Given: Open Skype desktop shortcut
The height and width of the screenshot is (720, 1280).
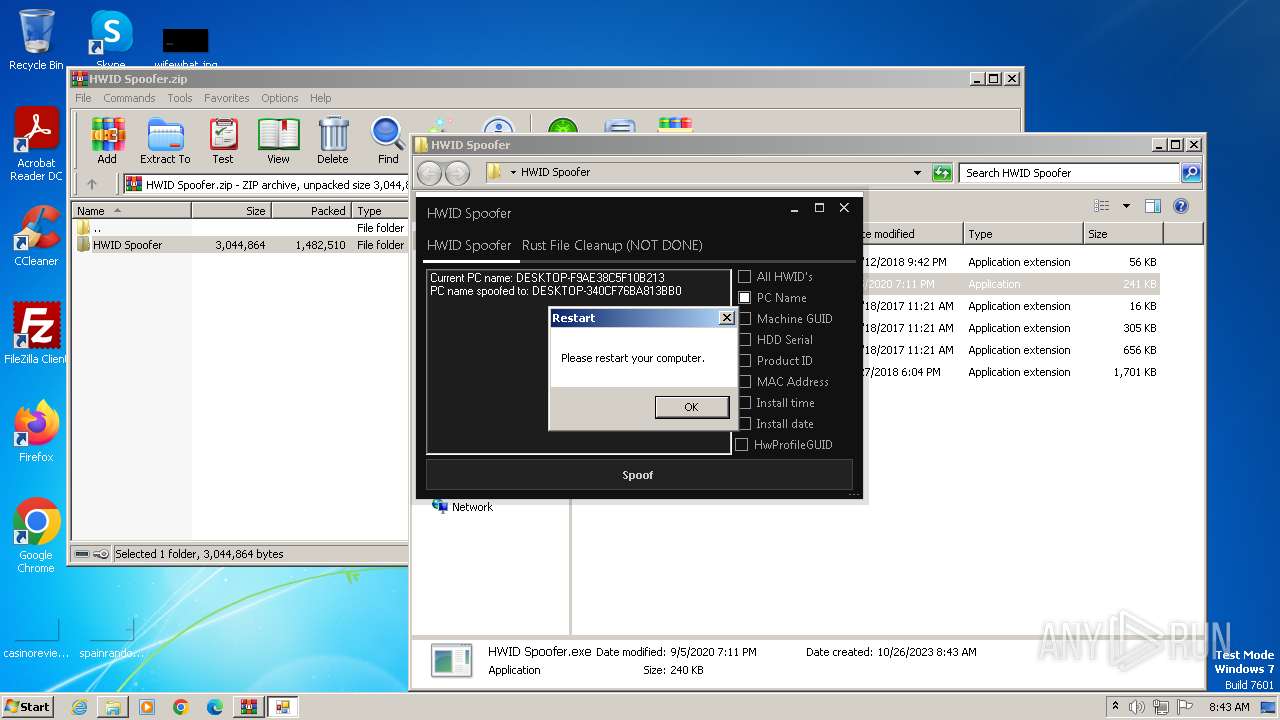Looking at the screenshot, I should pos(110,40).
